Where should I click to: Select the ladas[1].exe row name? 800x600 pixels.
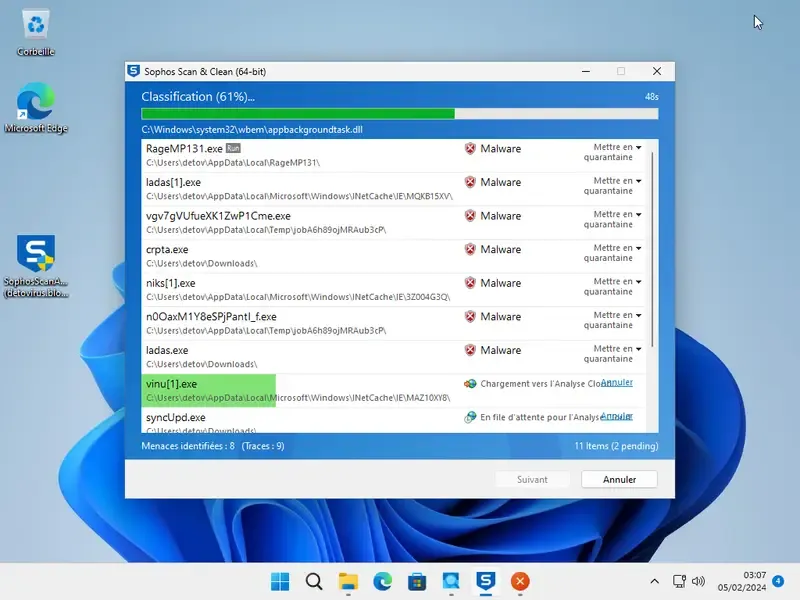click(x=173, y=182)
